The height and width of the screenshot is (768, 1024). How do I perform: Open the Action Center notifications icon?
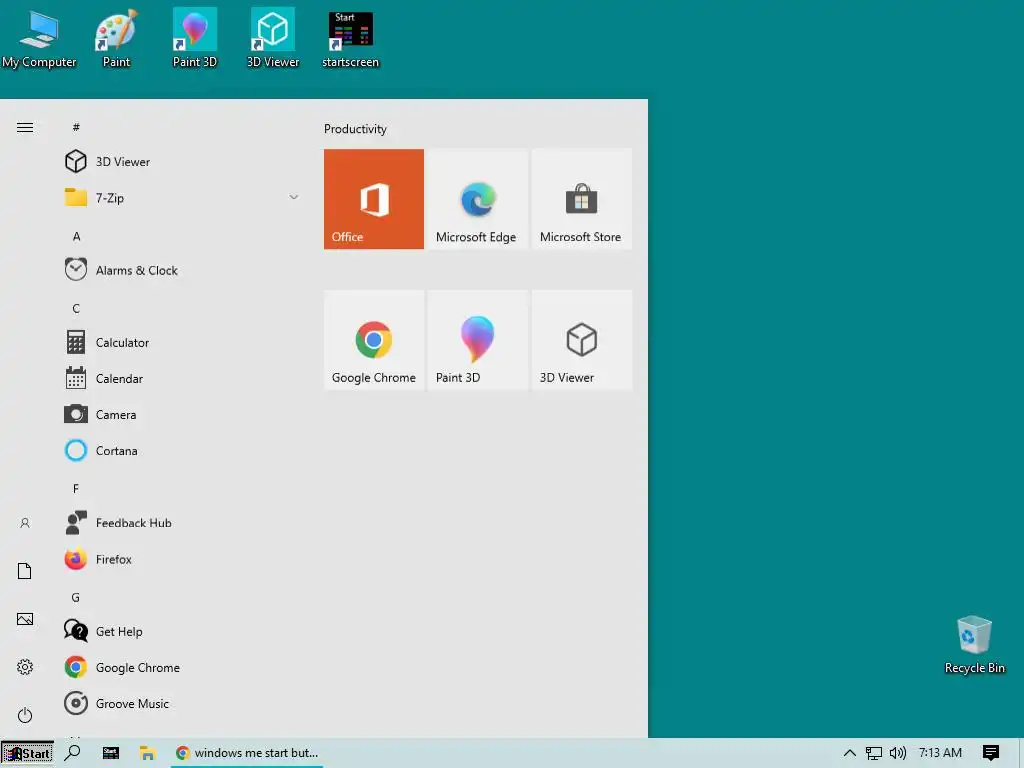click(991, 753)
